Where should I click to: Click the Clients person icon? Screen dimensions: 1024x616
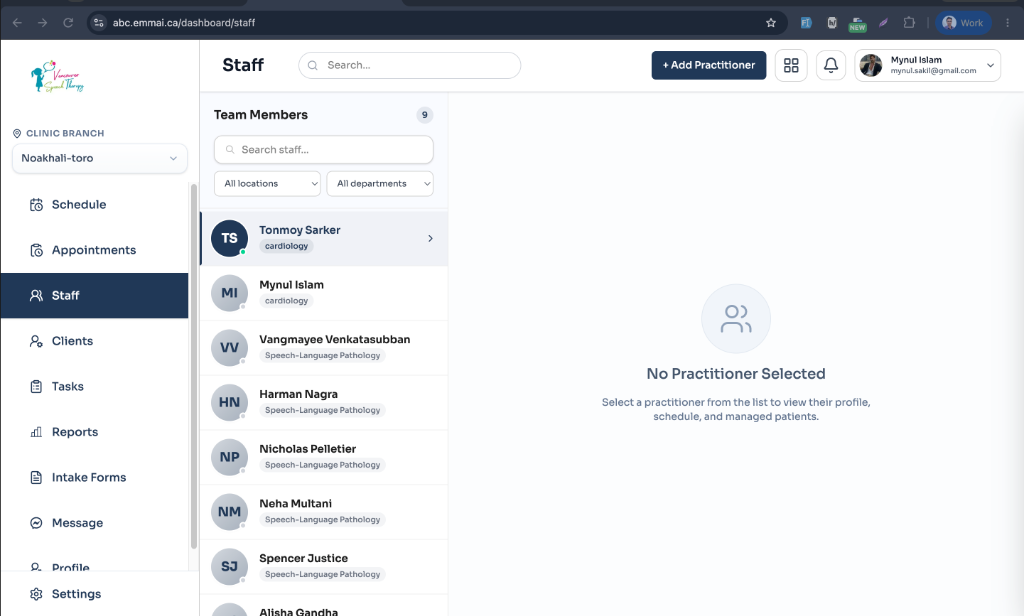(37, 341)
